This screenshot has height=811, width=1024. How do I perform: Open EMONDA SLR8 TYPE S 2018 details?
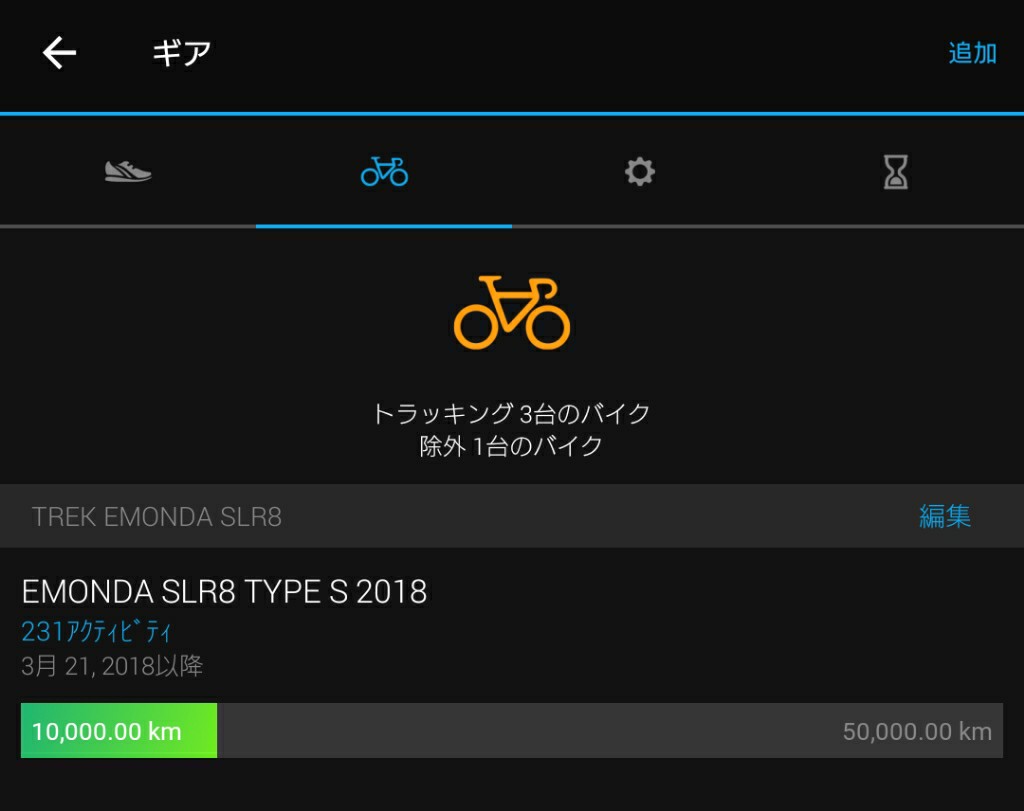coord(224,592)
